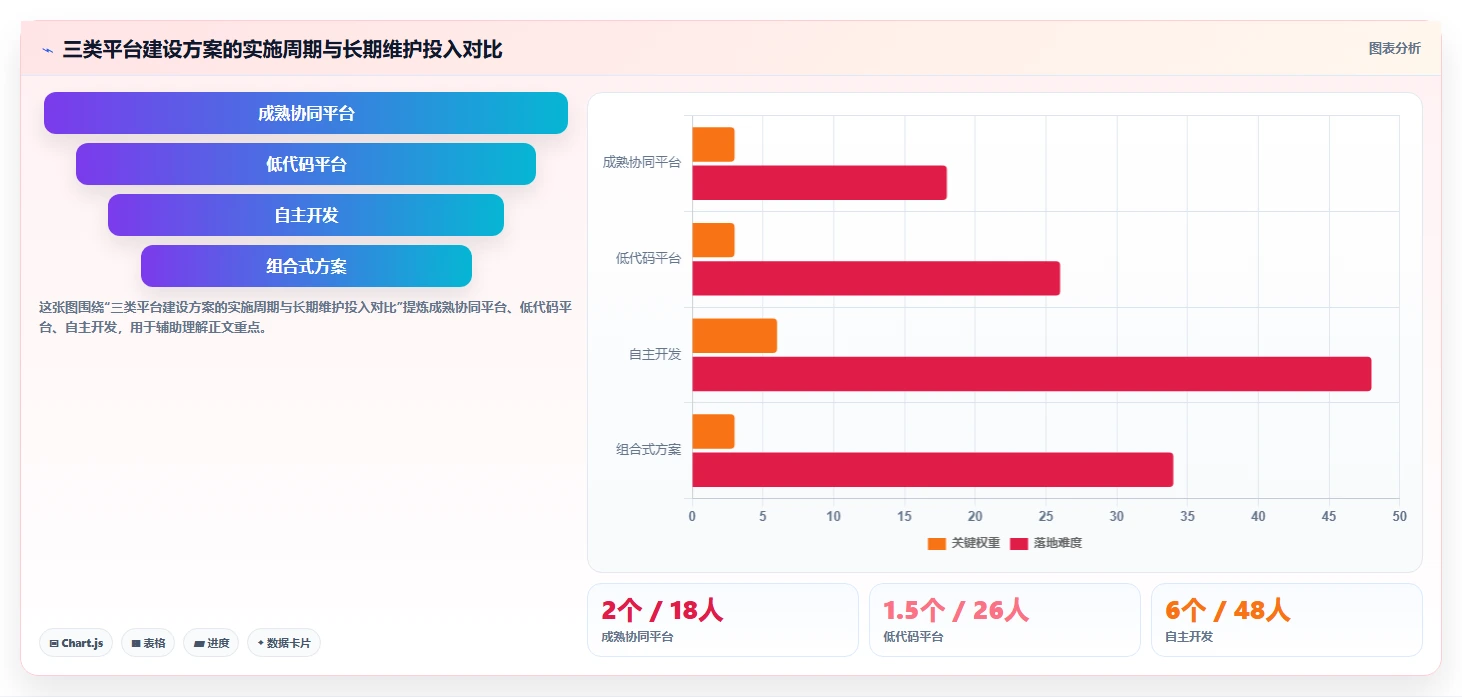Click the orange bar for 低代码平台
This screenshot has width=1462, height=697.
713,240
